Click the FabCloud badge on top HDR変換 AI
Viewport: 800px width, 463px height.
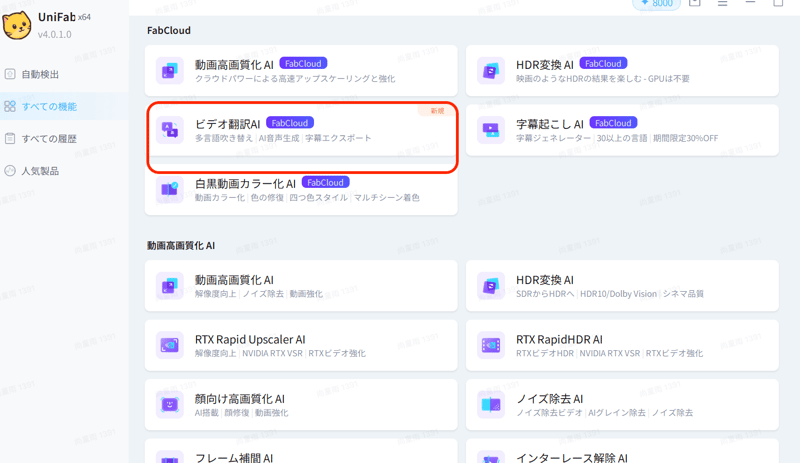[603, 63]
